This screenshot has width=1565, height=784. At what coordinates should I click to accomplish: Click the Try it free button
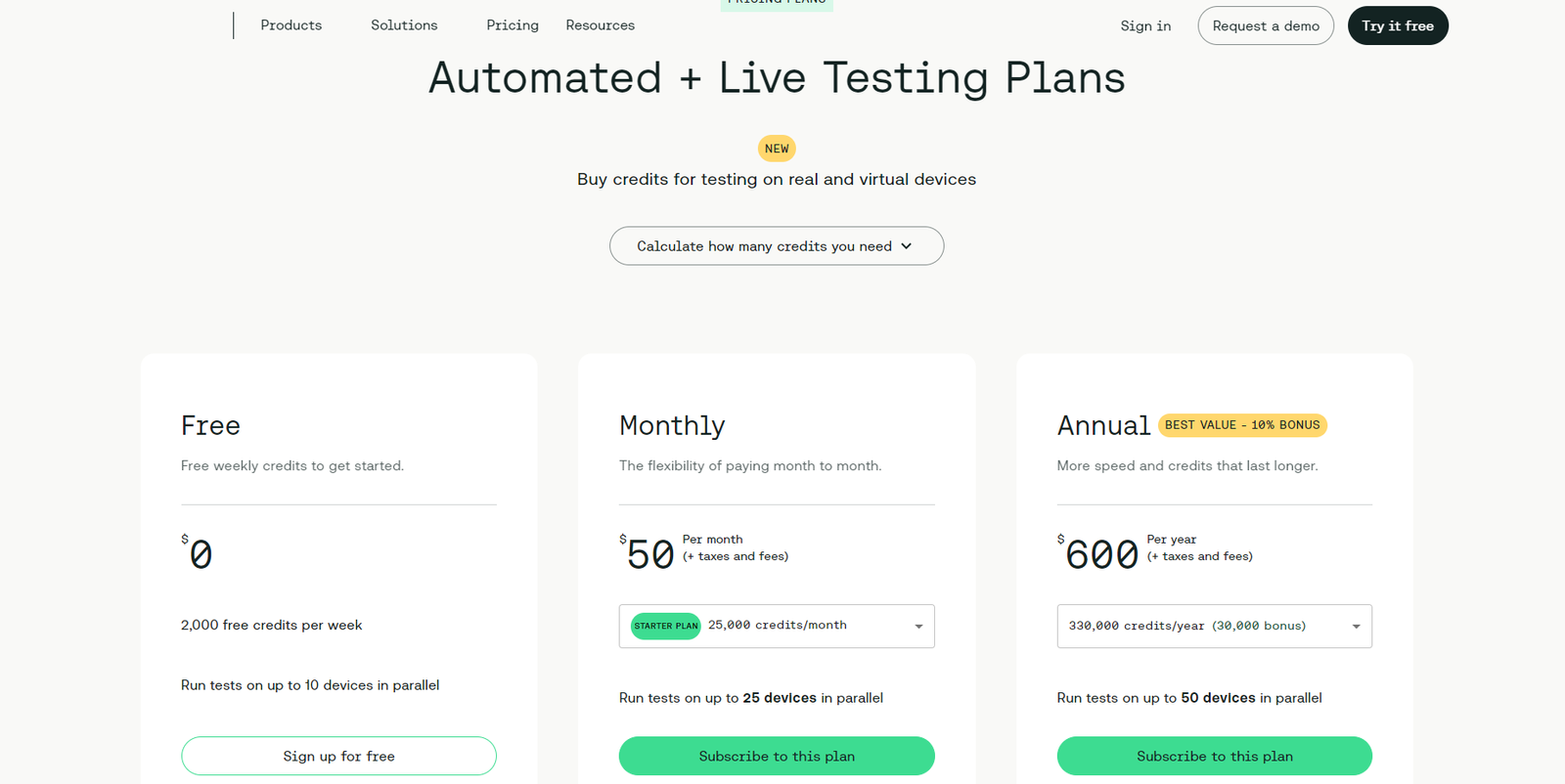tap(1397, 26)
